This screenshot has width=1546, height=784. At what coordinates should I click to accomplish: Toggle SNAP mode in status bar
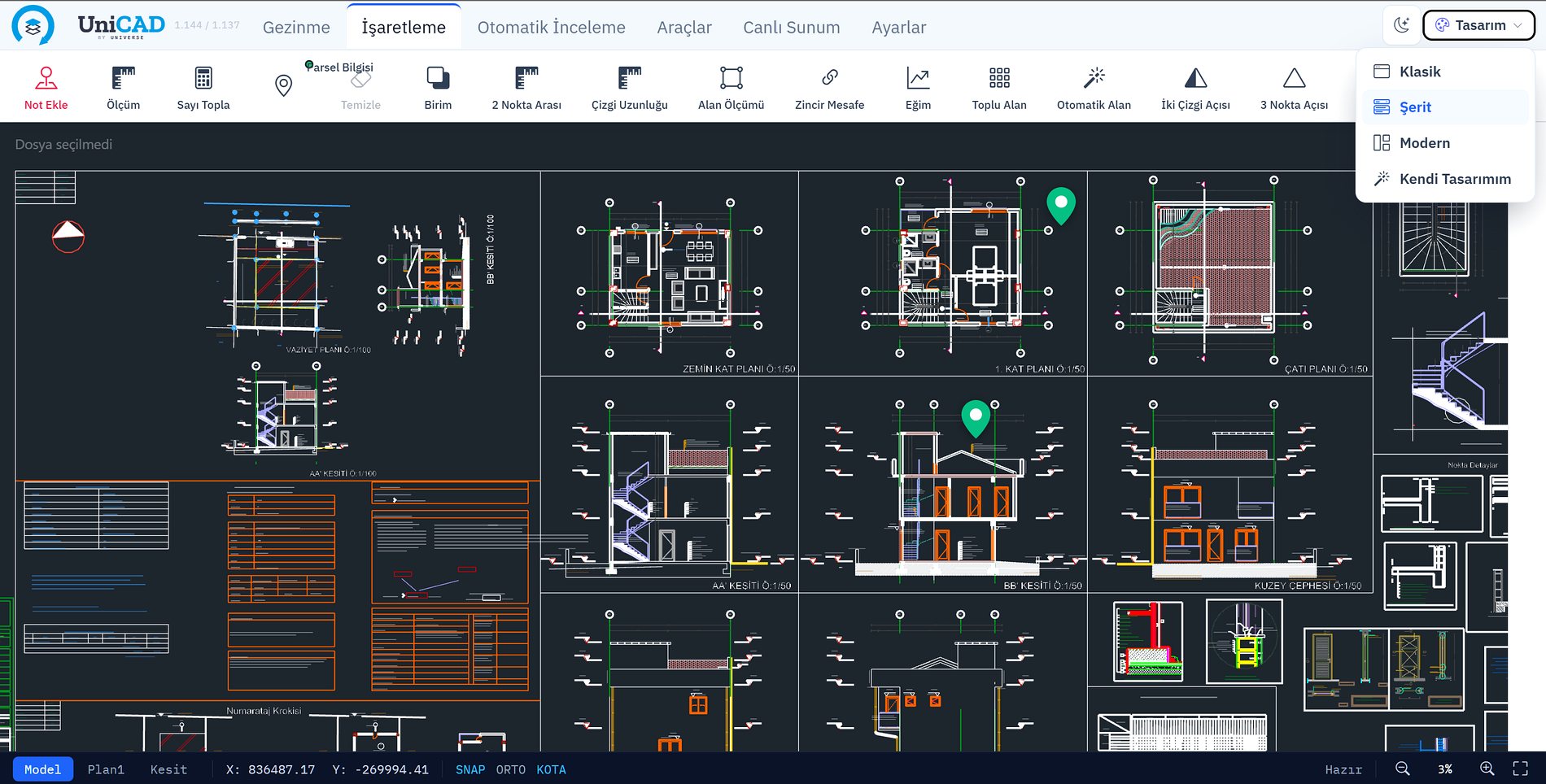point(470,769)
